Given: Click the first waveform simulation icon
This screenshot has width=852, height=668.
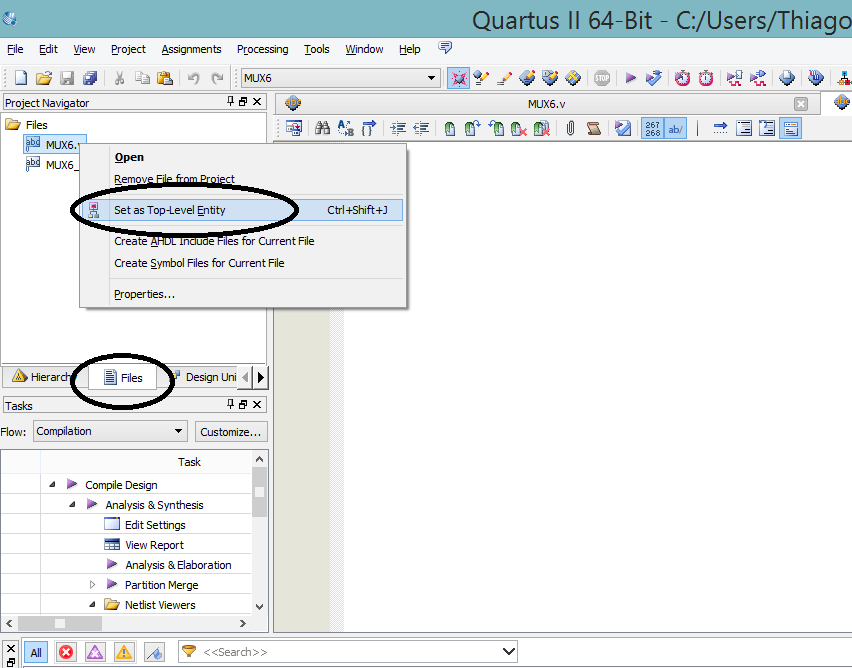Looking at the screenshot, I should [735, 78].
